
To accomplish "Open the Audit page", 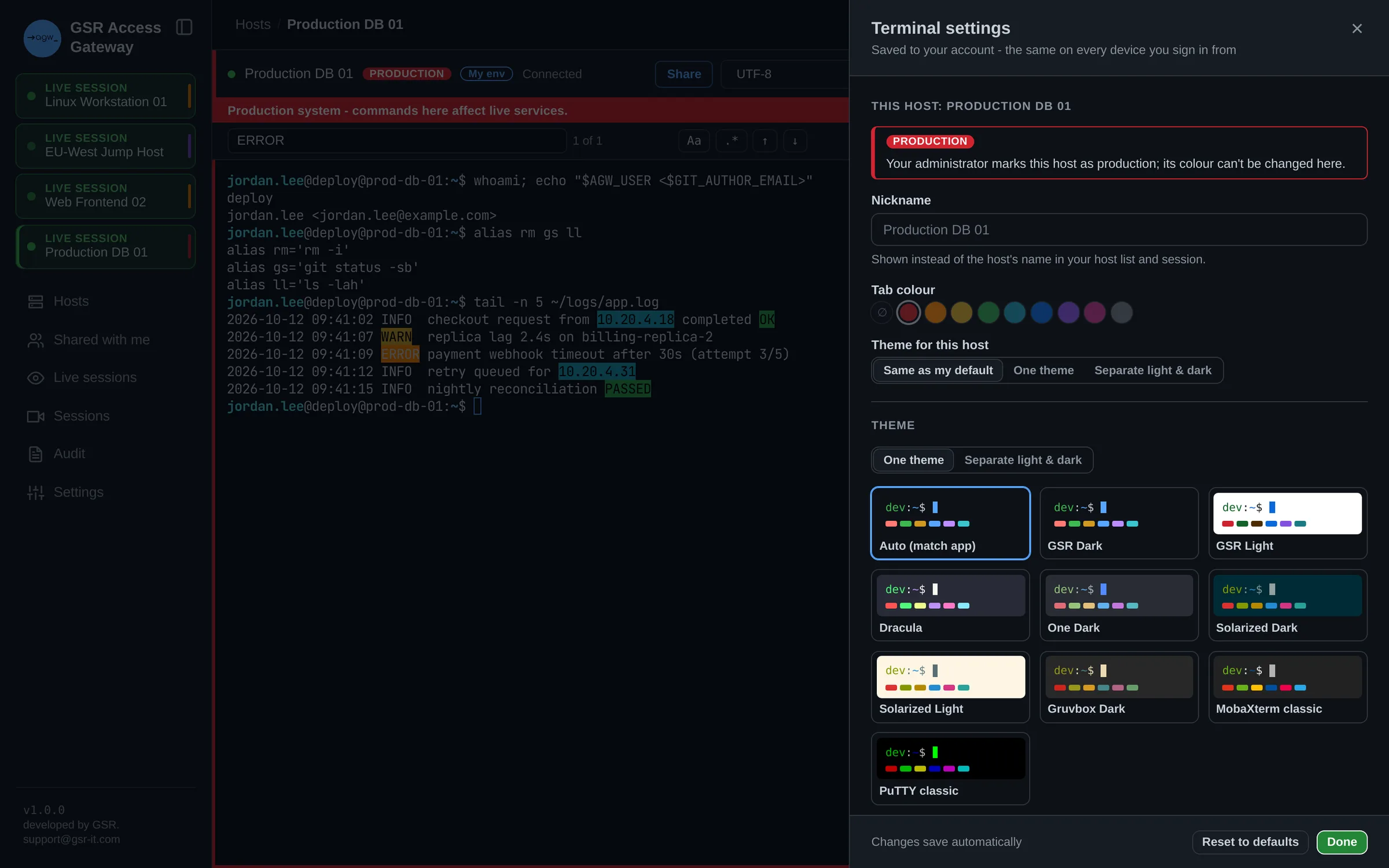I will click(105, 454).
